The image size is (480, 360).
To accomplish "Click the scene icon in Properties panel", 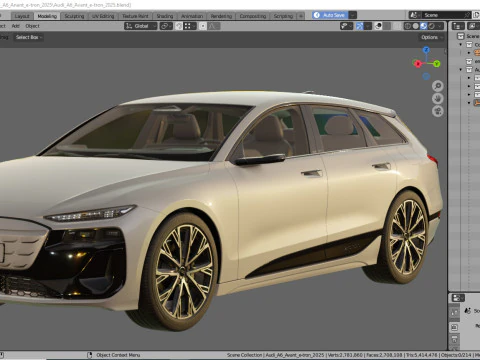I will [x=468, y=311].
